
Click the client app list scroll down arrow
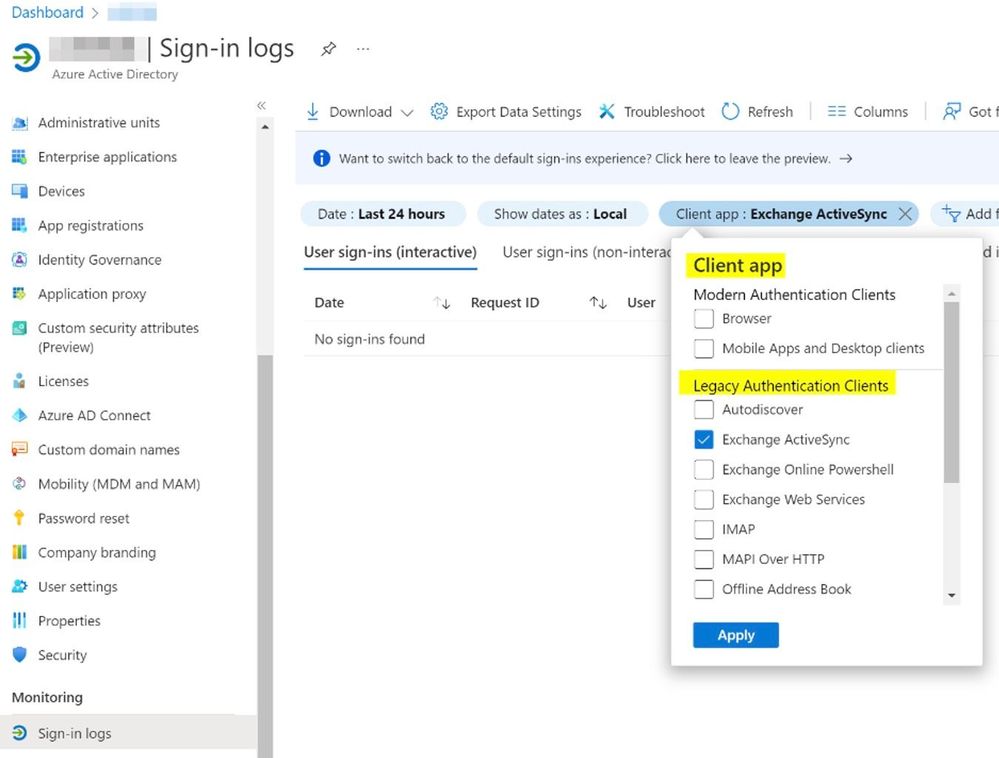click(951, 596)
